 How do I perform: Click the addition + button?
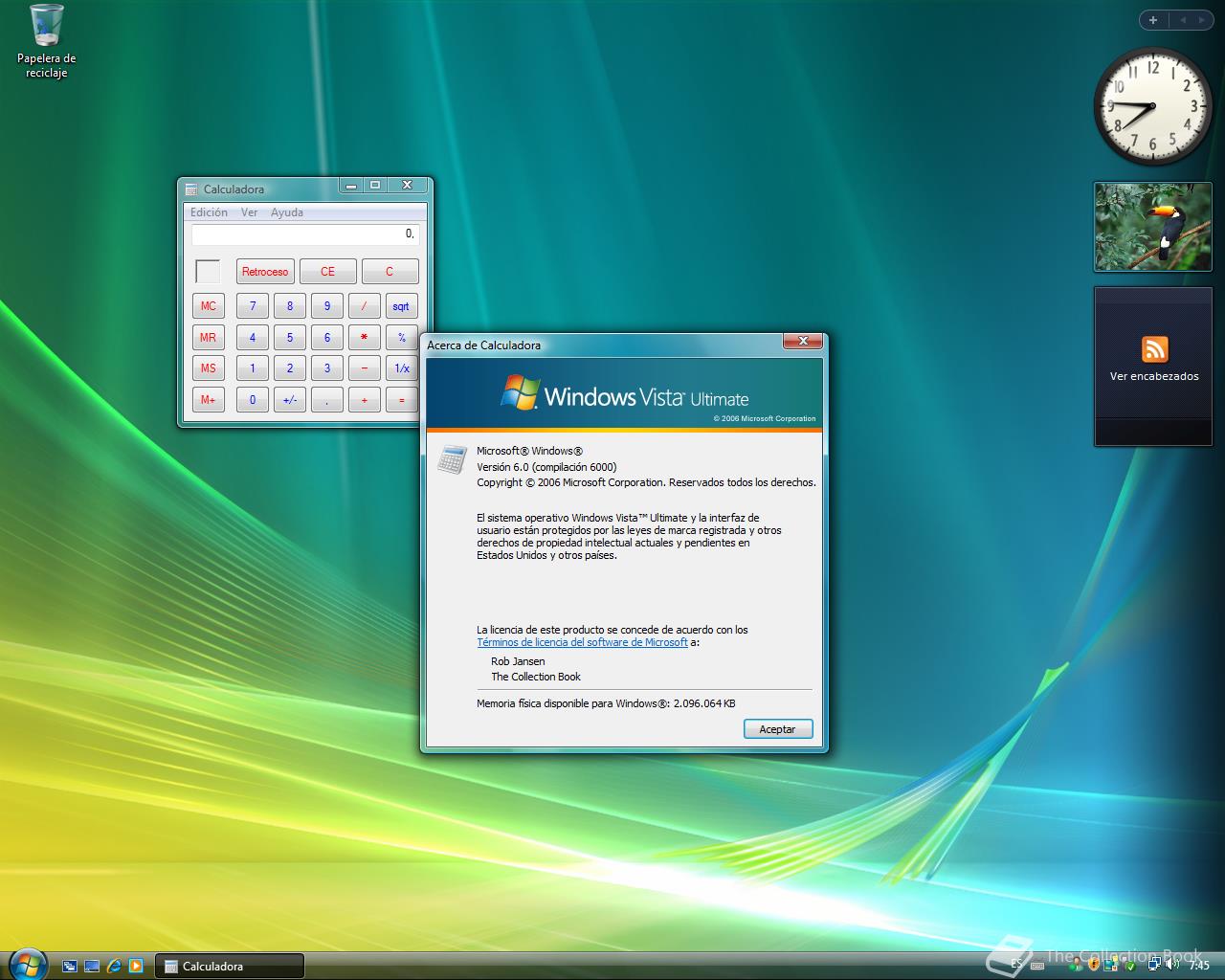point(365,400)
